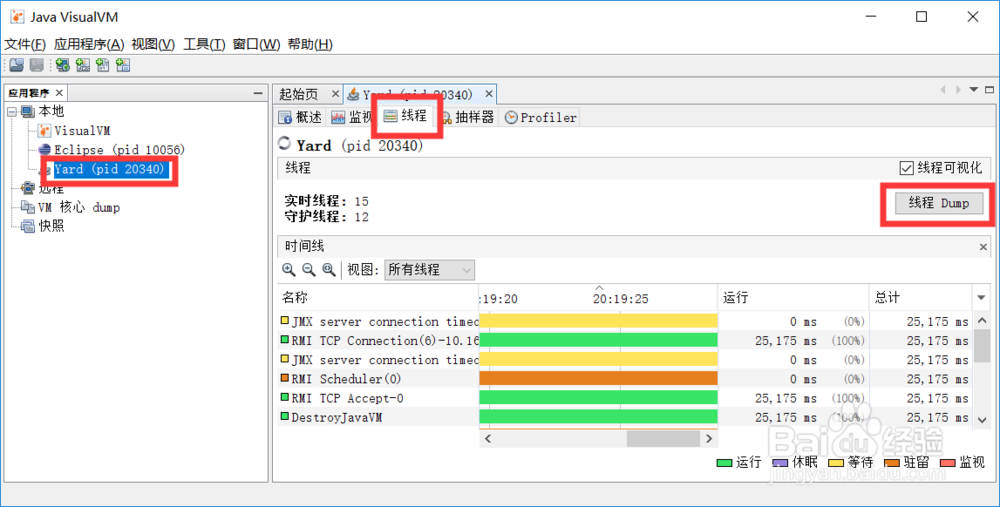Sort by the 运行 column header
This screenshot has height=507, width=1000.
[793, 298]
